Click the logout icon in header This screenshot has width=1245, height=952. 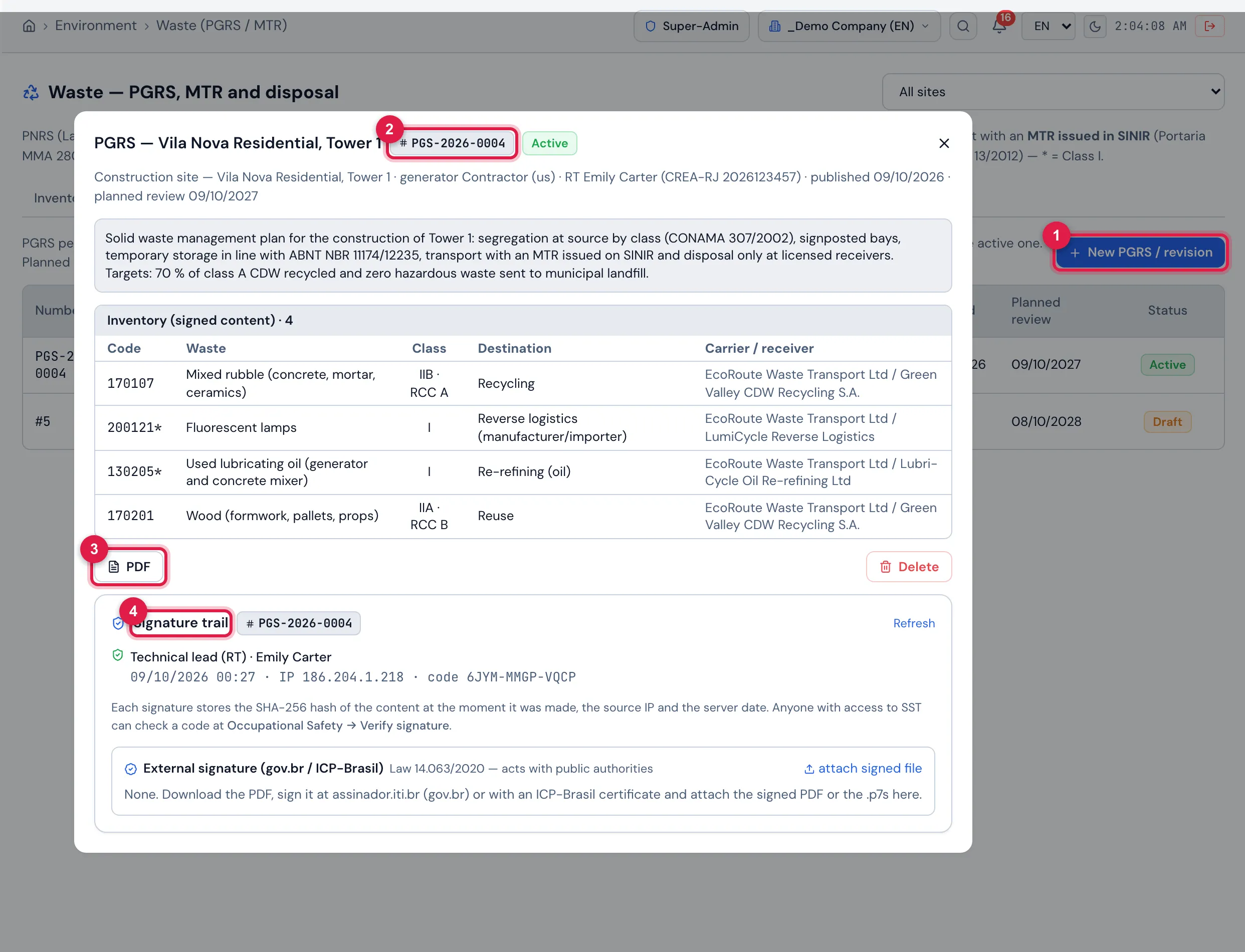pos(1209,26)
